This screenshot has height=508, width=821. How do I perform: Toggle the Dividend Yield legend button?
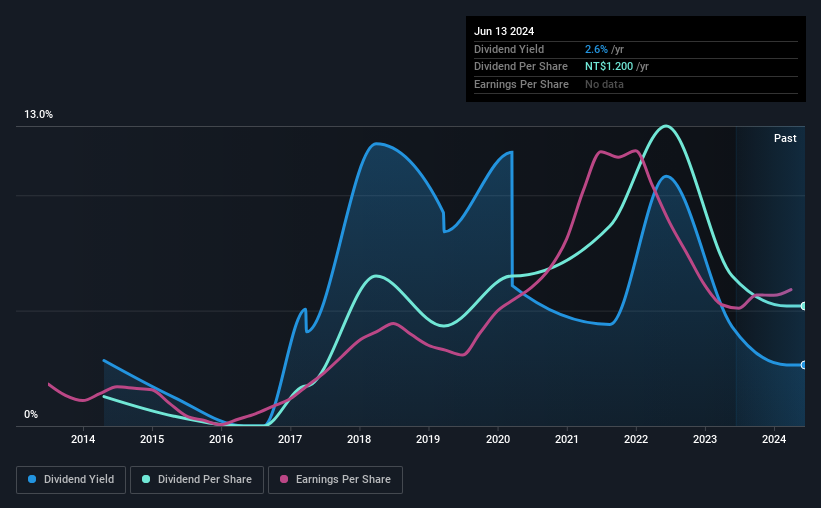[x=71, y=480]
